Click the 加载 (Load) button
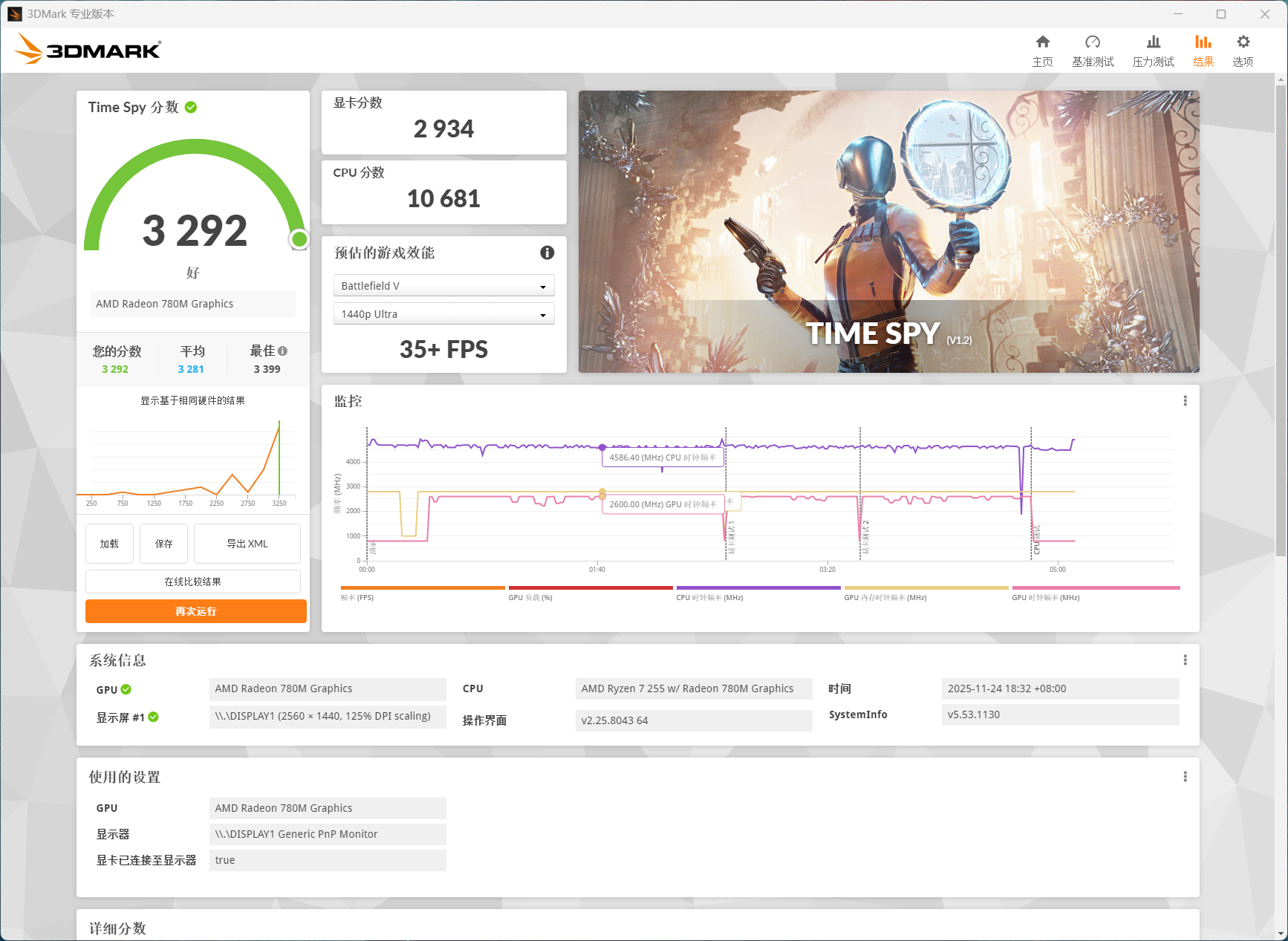This screenshot has width=1288, height=941. 109,544
